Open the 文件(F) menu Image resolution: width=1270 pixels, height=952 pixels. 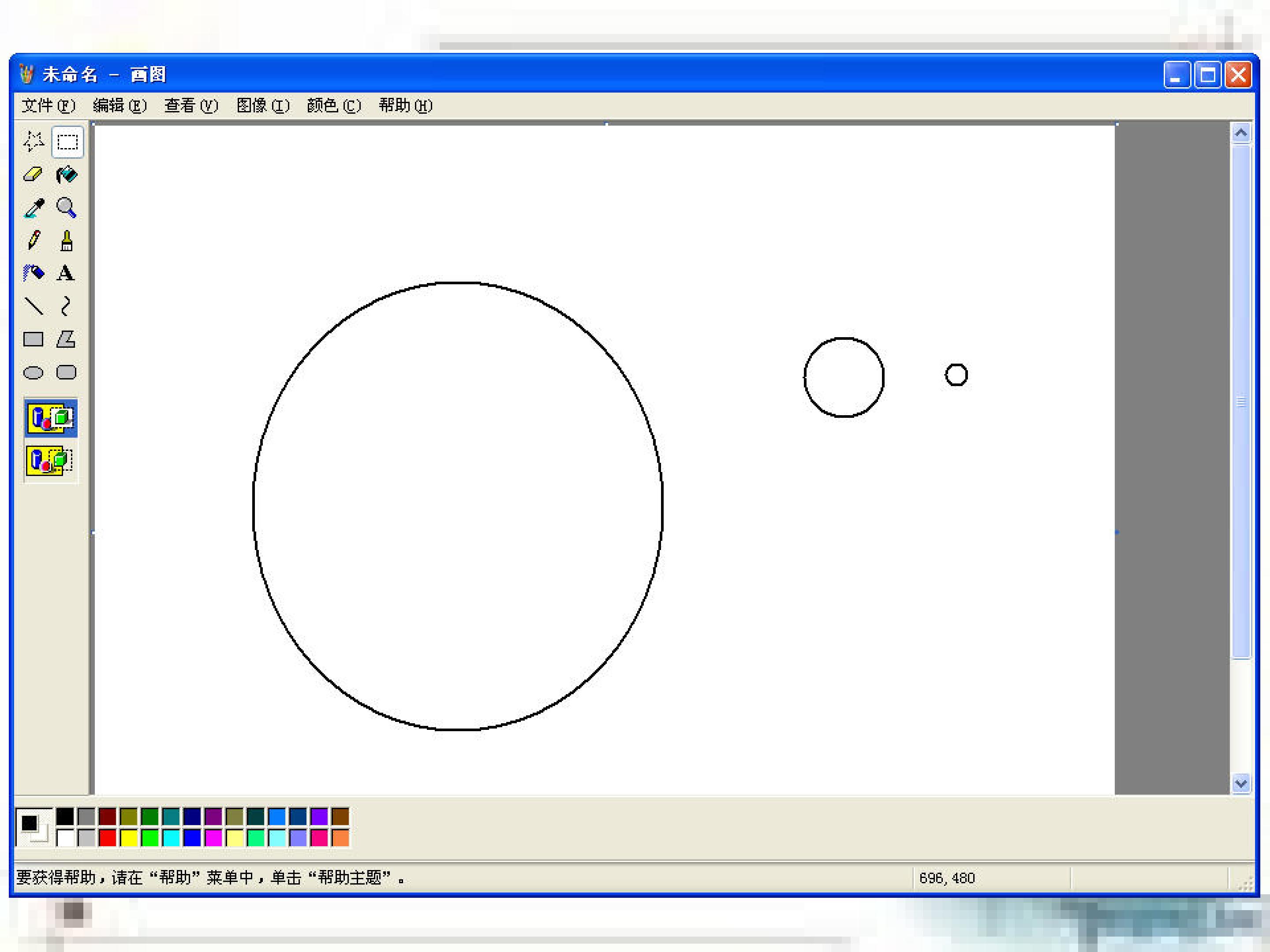point(48,106)
